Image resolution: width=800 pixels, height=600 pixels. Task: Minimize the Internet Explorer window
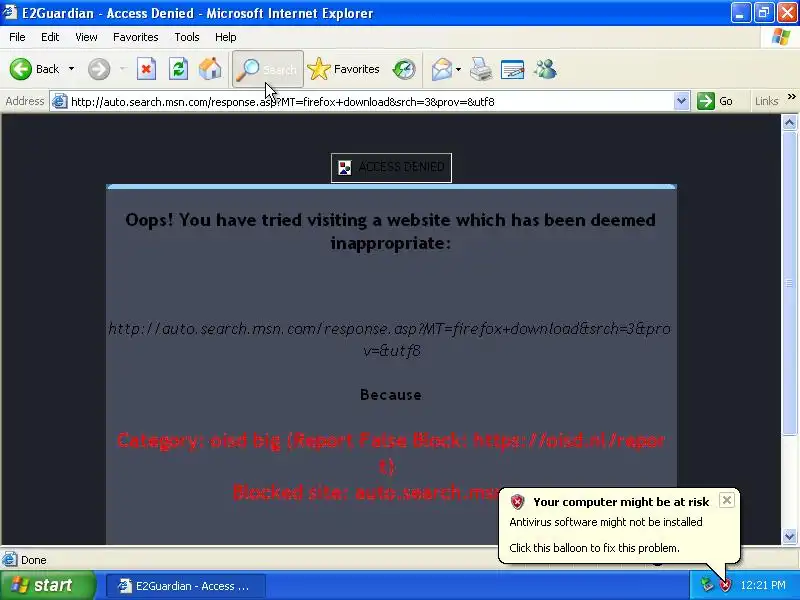740,12
